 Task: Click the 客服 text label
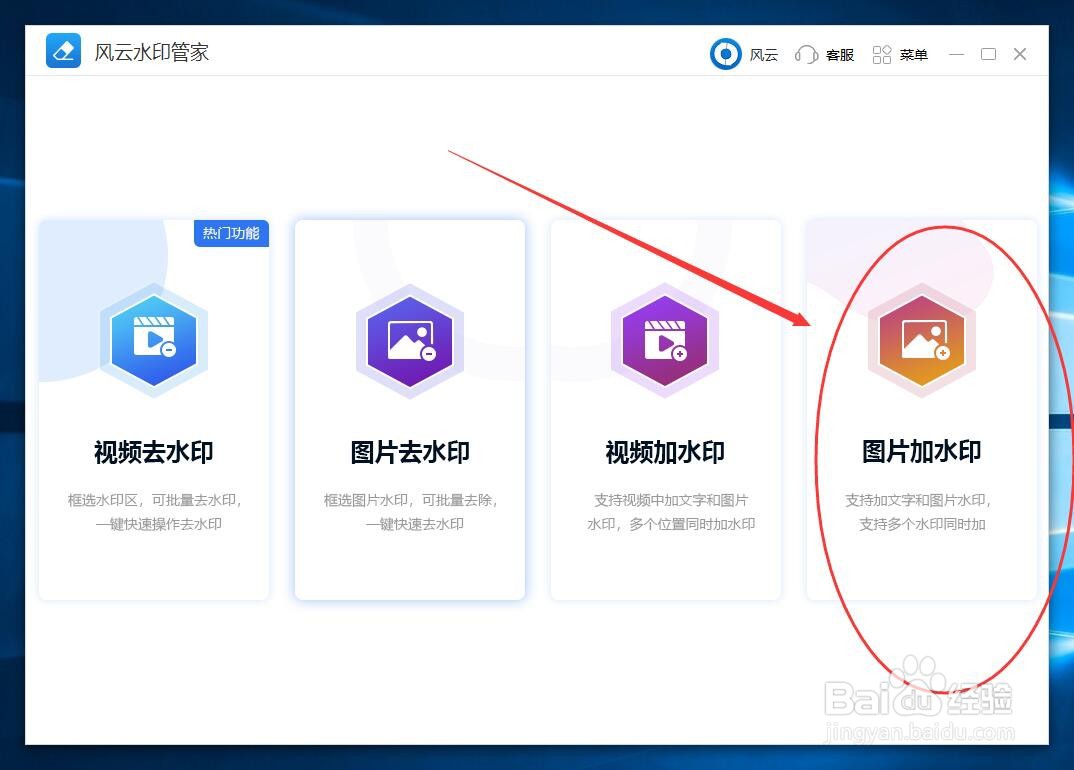(x=840, y=55)
